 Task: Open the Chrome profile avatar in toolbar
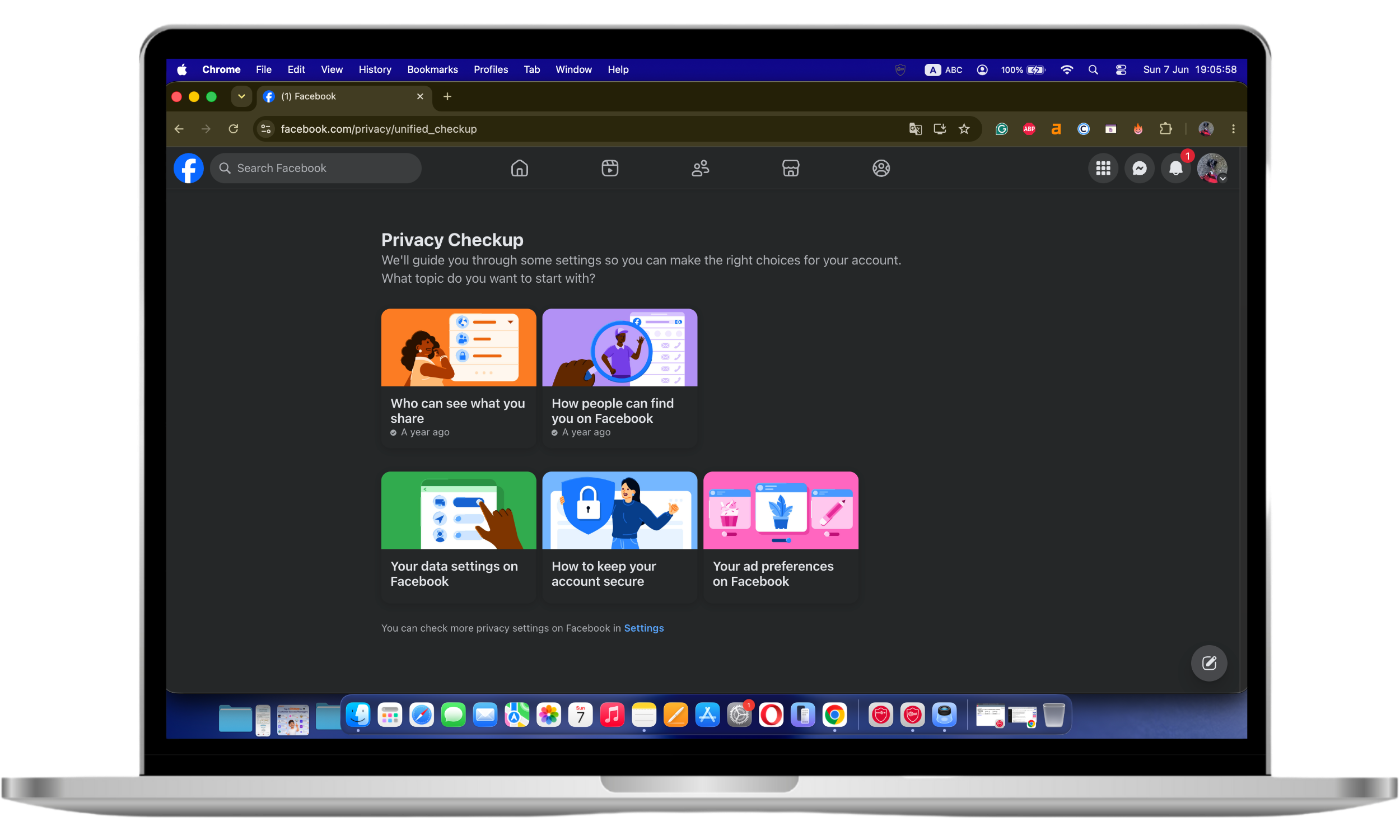pyautogui.click(x=1206, y=129)
